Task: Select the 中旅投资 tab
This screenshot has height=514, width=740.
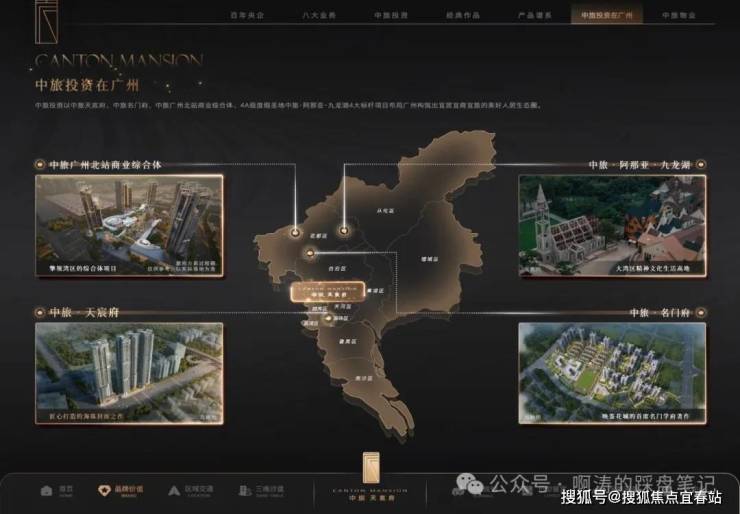Action: pyautogui.click(x=391, y=15)
